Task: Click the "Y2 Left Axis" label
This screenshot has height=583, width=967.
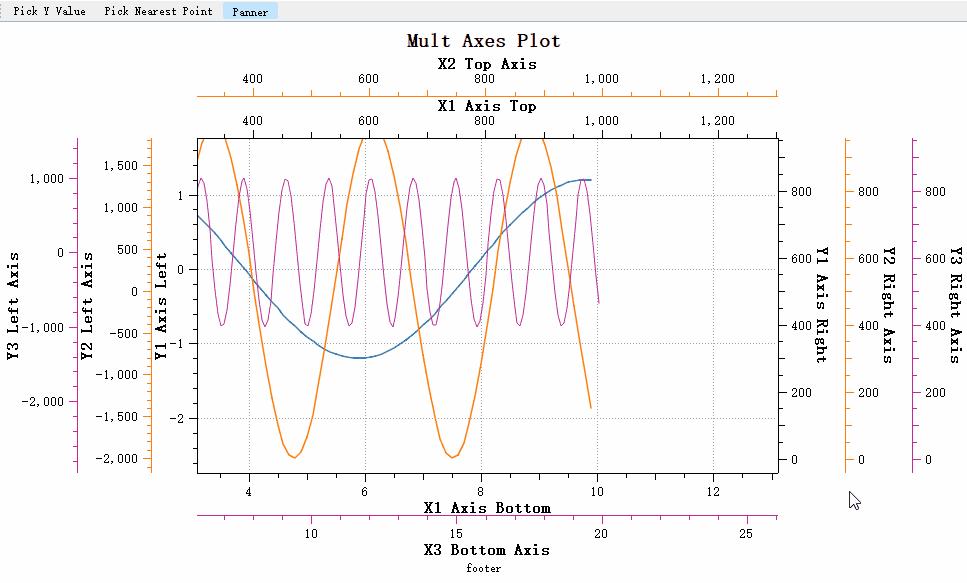Action: pos(87,306)
